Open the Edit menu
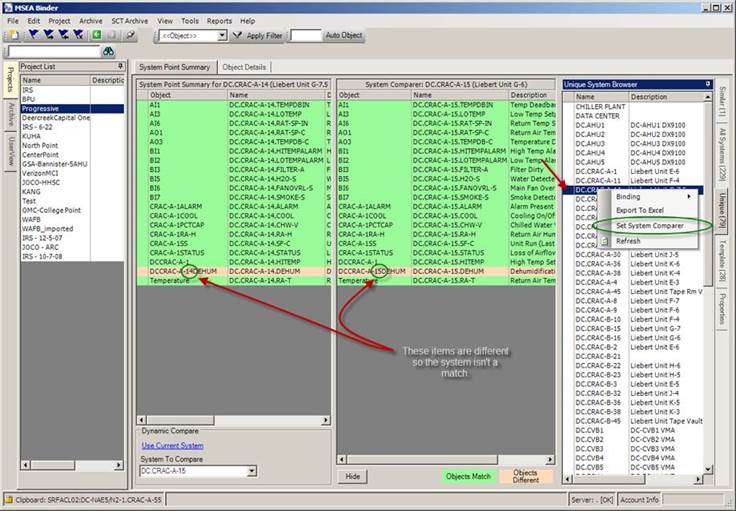The height and width of the screenshot is (511, 736). 33,21
